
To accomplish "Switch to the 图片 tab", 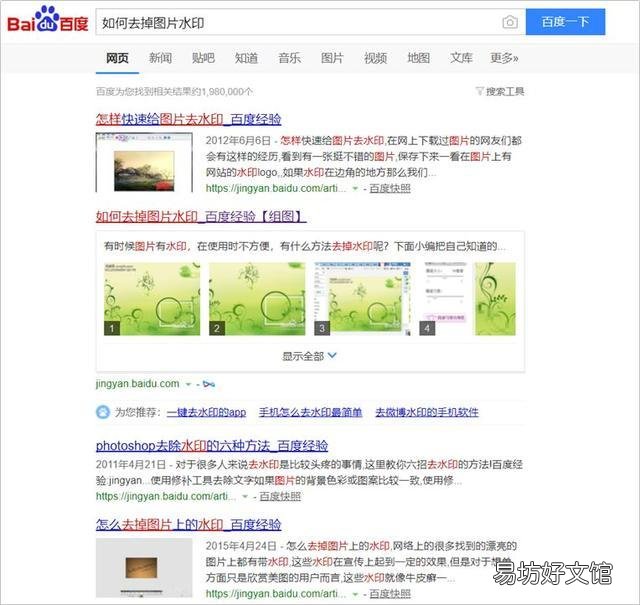I will pos(332,58).
